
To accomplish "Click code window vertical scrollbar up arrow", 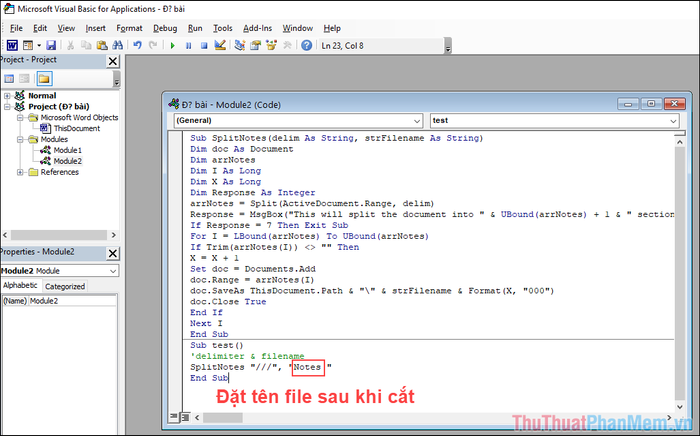I will pos(679,142).
